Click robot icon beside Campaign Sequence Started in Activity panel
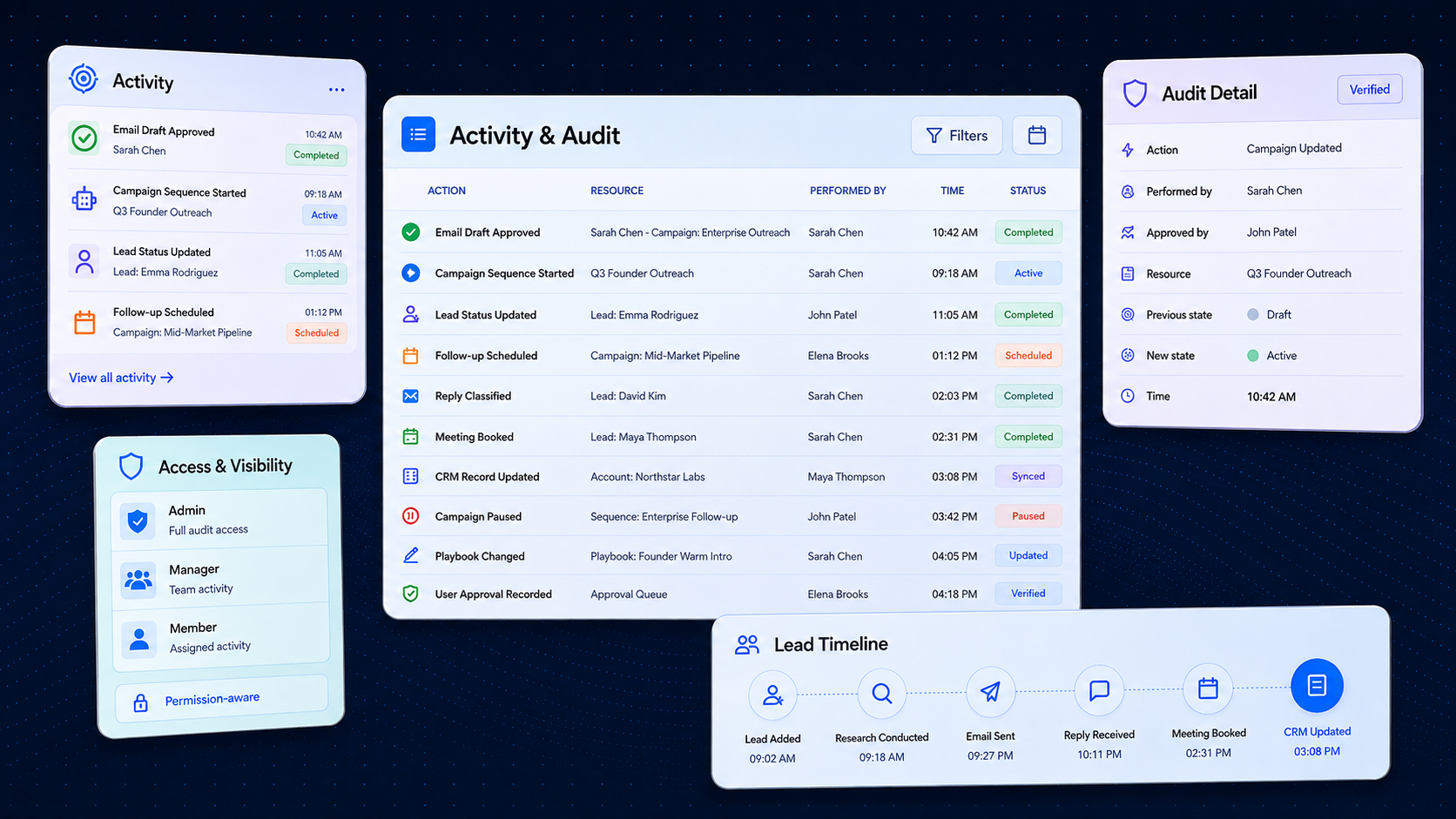The image size is (1456, 819). coord(84,199)
